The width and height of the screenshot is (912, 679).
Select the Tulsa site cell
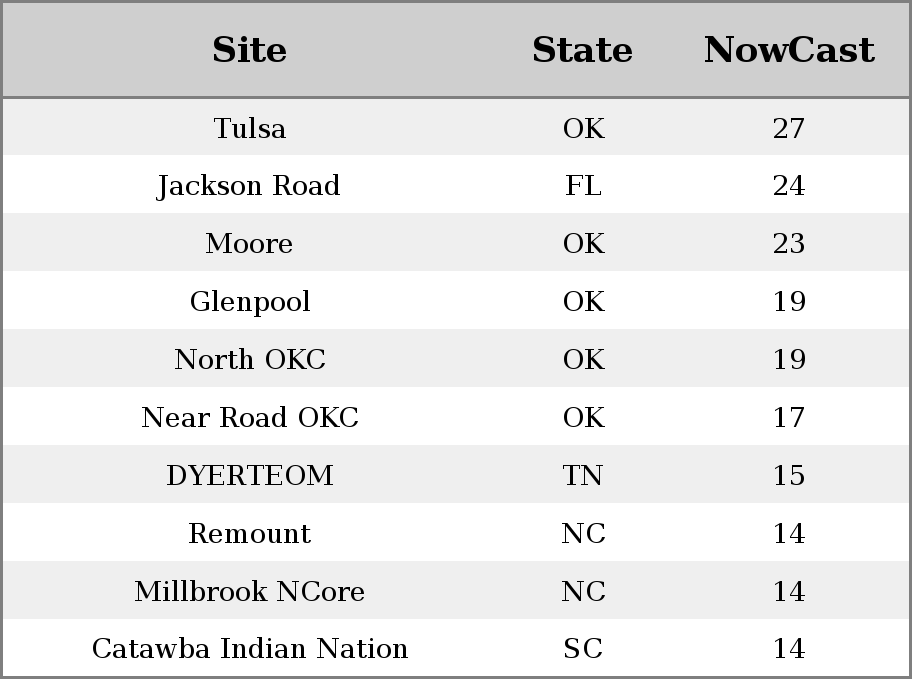[x=250, y=128]
